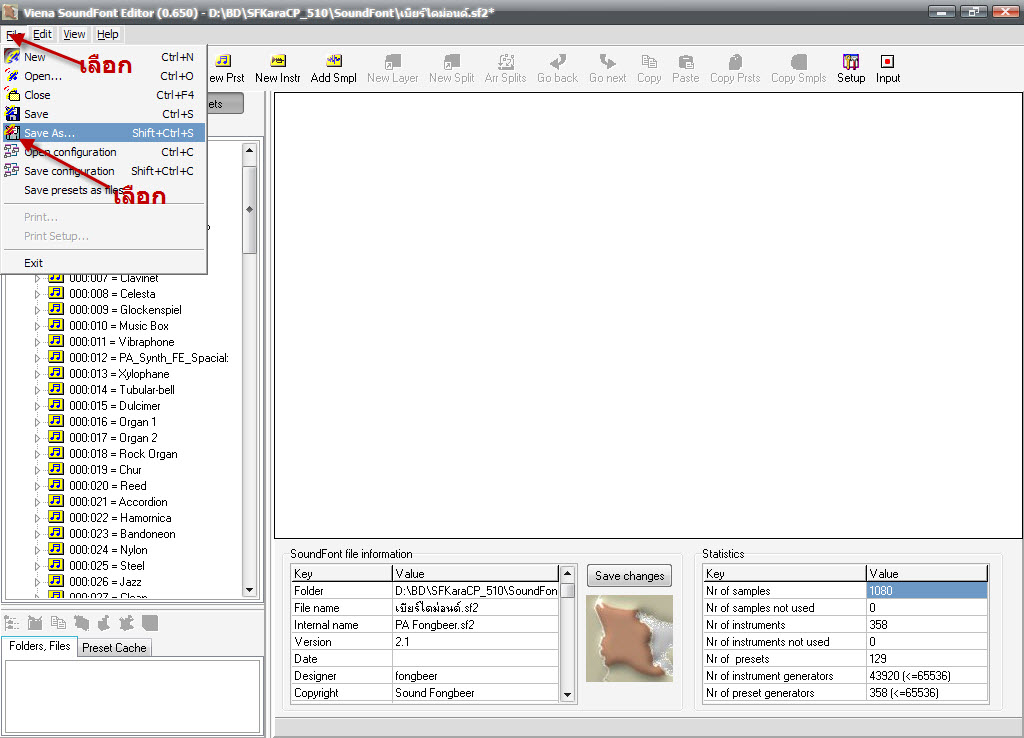Viewport: 1024px width, 738px height.
Task: Click the preset tree scrollbar up arrow
Action: coord(249,150)
